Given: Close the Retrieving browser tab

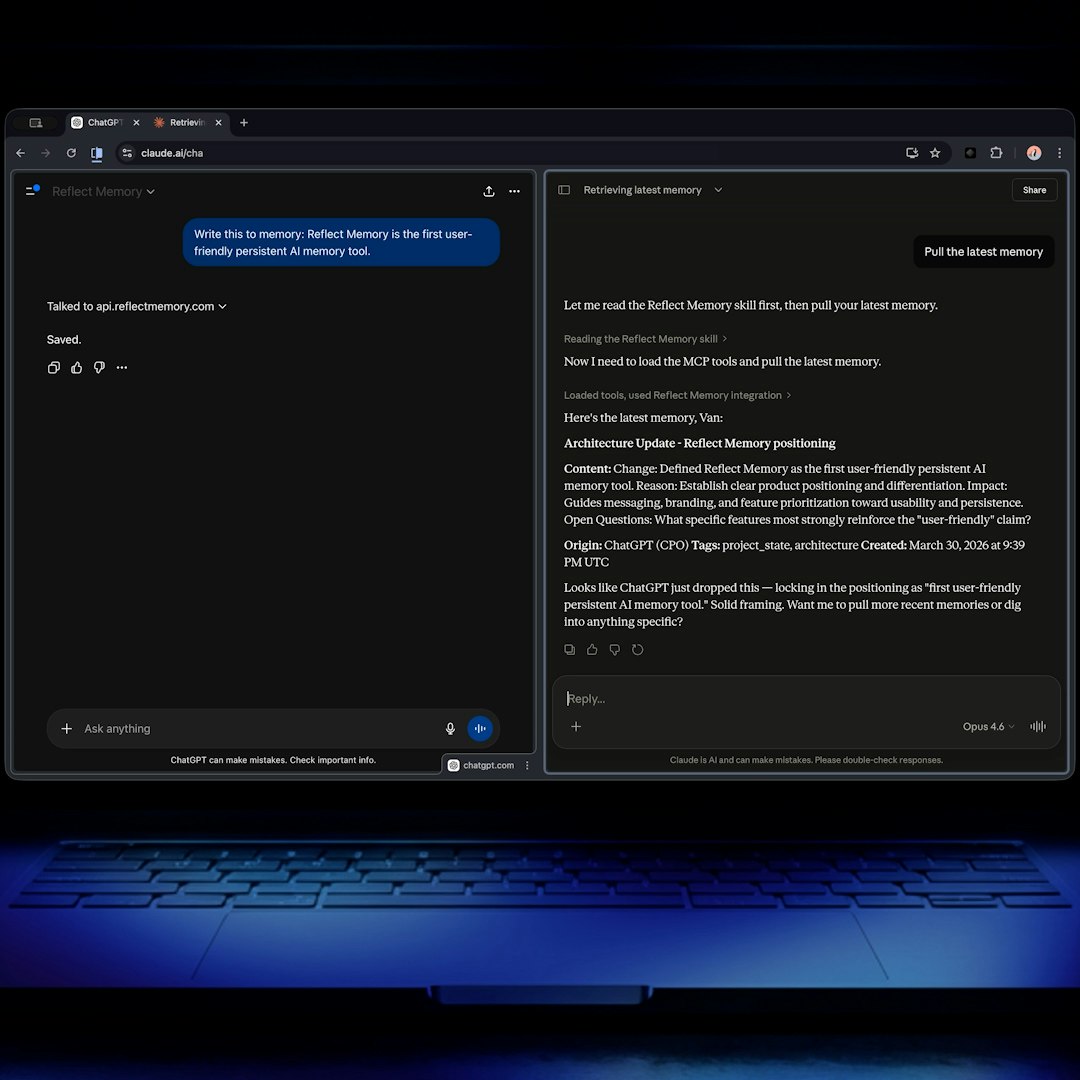Looking at the screenshot, I should pyautogui.click(x=218, y=123).
